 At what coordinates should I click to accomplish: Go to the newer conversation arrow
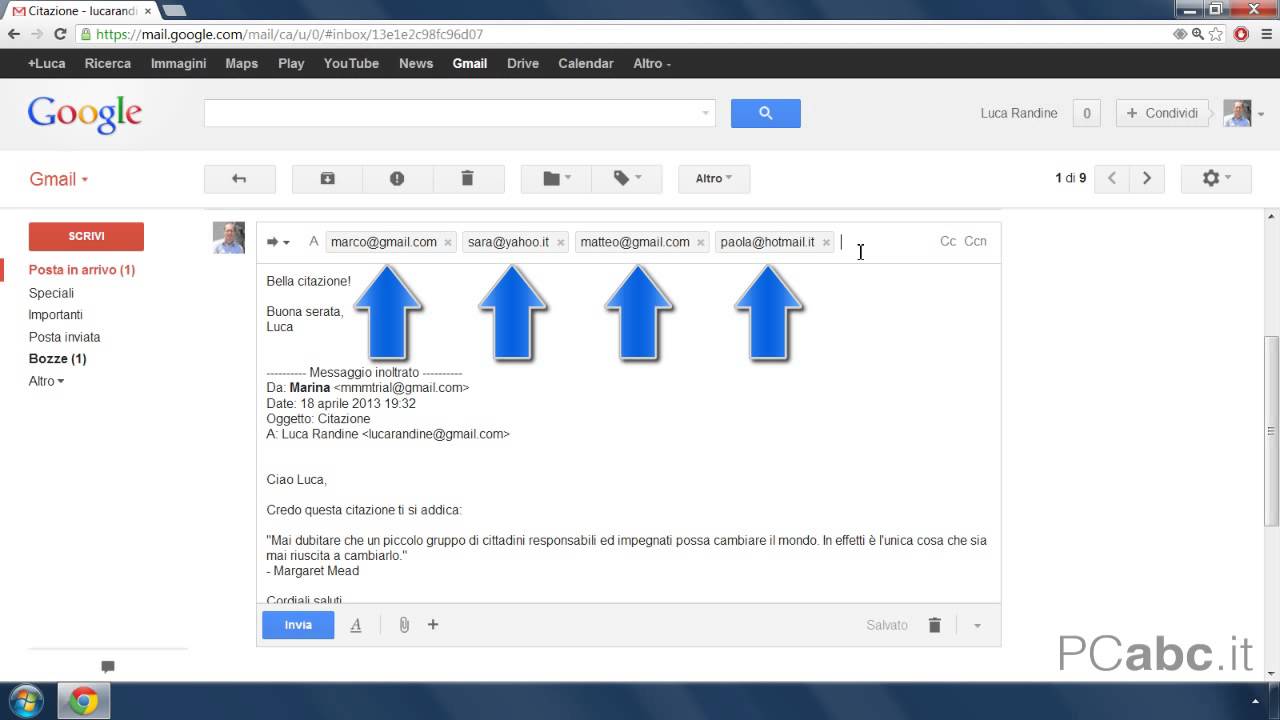coord(1112,179)
